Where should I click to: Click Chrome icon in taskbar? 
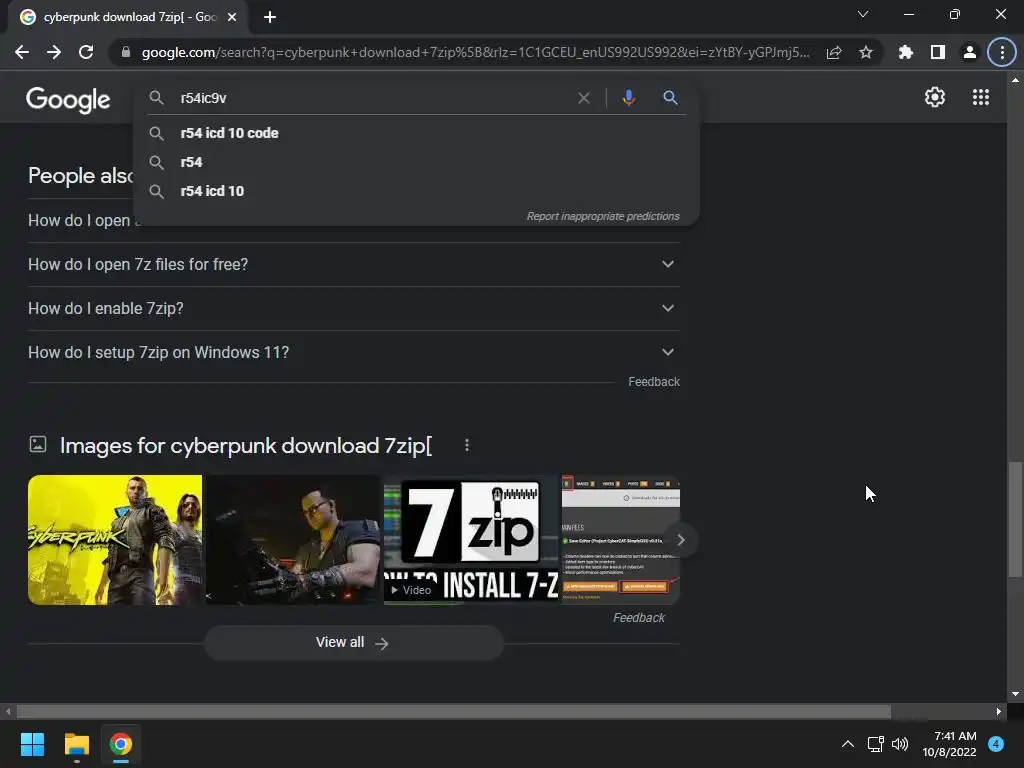click(121, 744)
